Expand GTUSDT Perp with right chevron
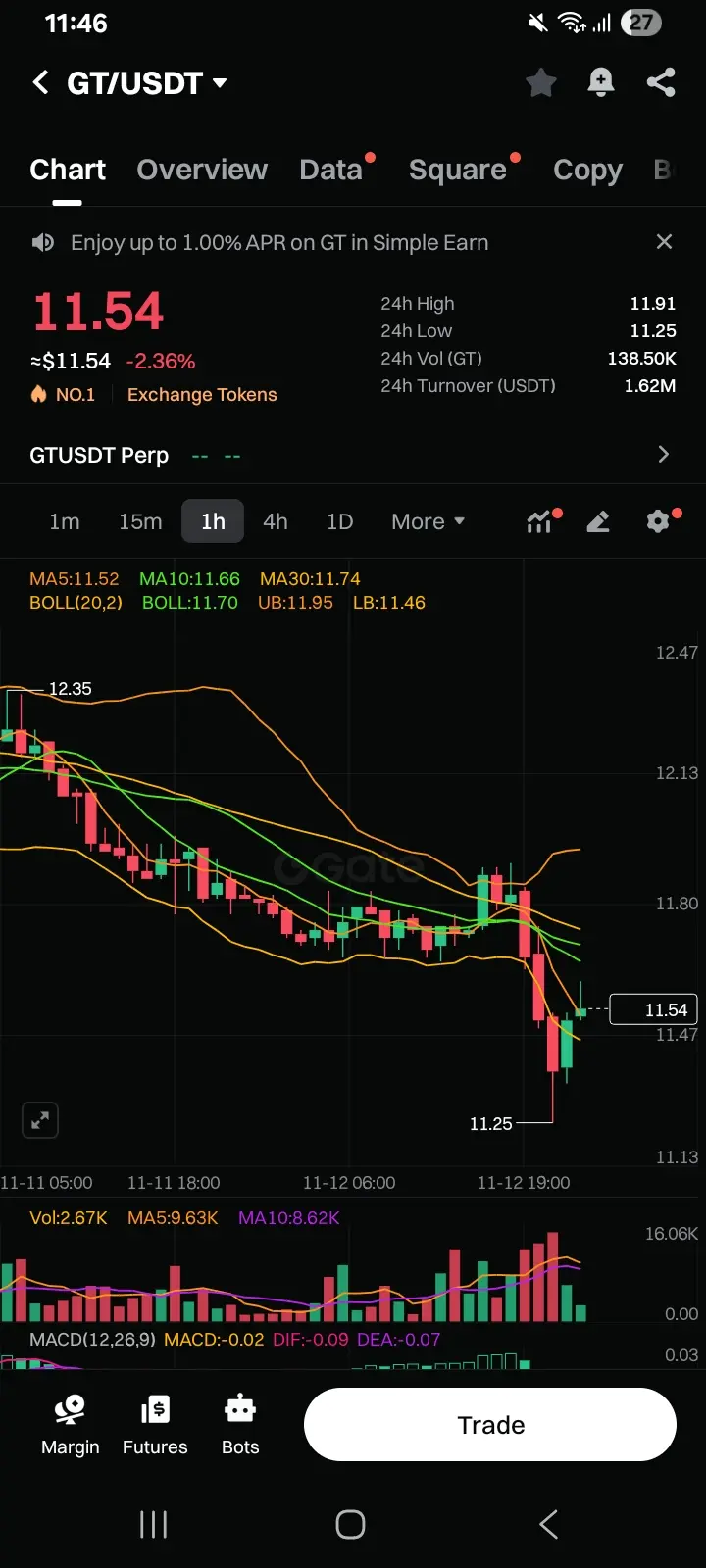Viewport: 706px width, 1568px height. [x=664, y=455]
